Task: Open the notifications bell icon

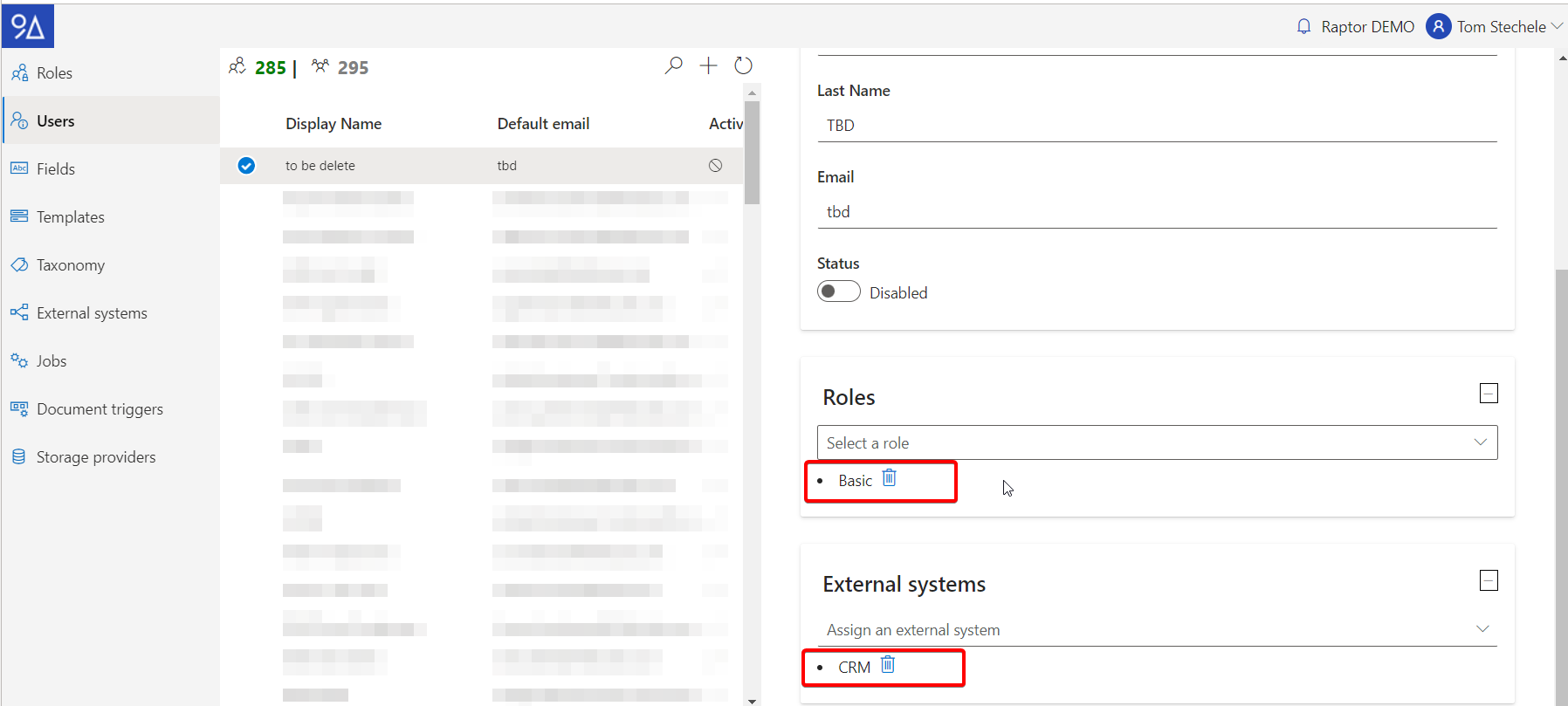Action: pyautogui.click(x=1303, y=27)
